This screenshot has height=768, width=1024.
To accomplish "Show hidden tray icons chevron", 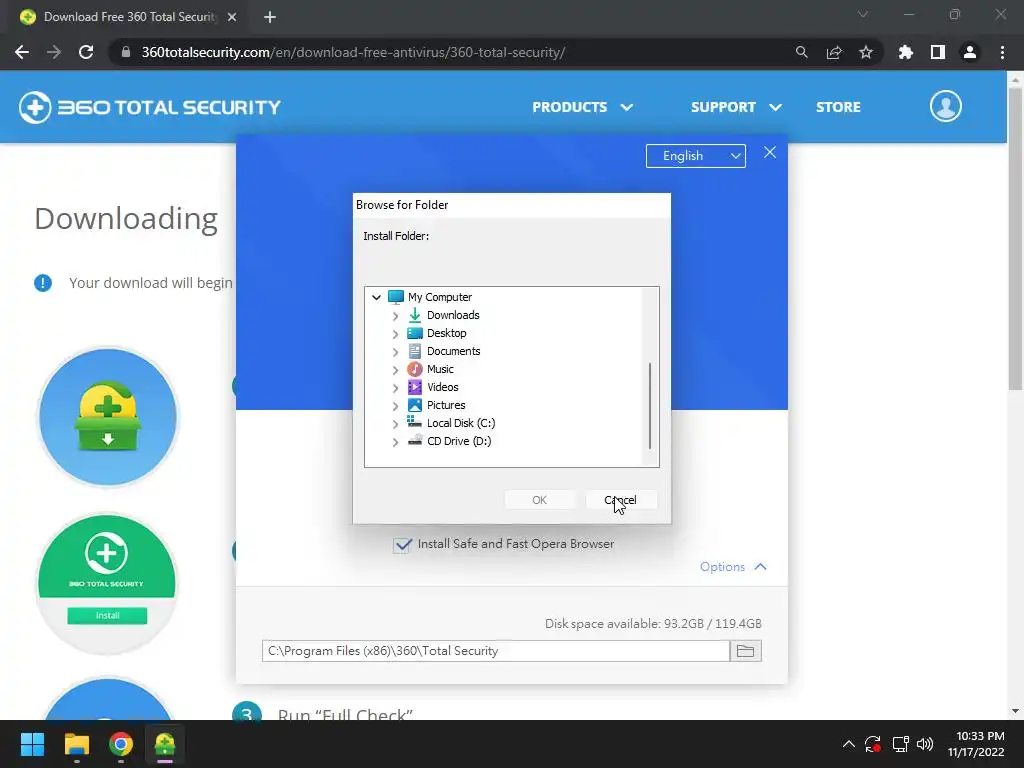I will 848,744.
